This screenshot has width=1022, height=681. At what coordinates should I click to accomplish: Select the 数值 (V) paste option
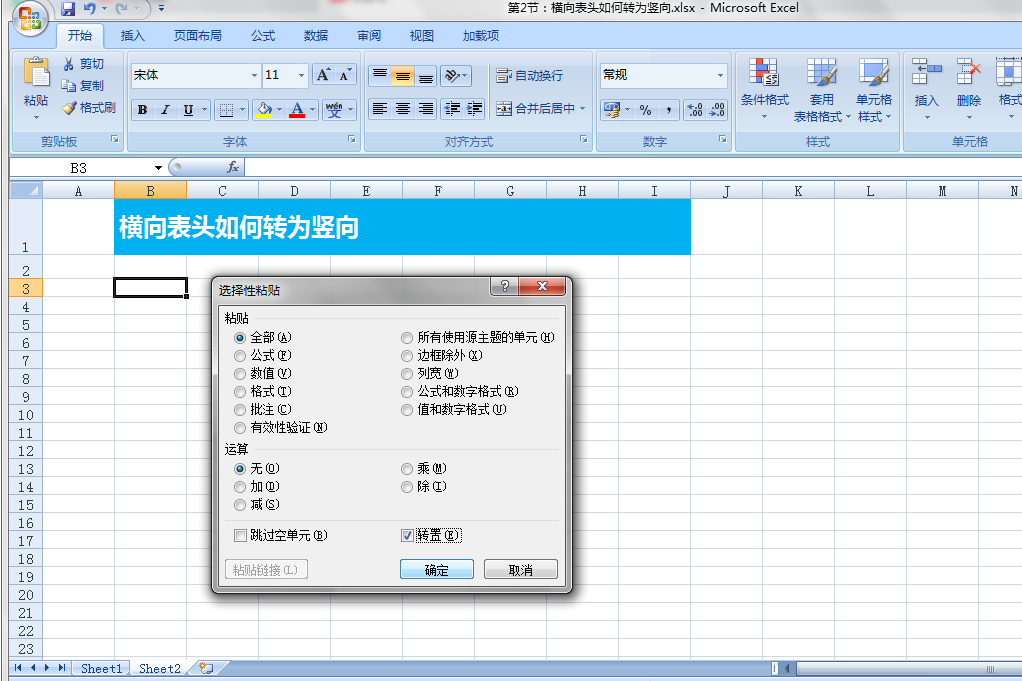click(240, 374)
